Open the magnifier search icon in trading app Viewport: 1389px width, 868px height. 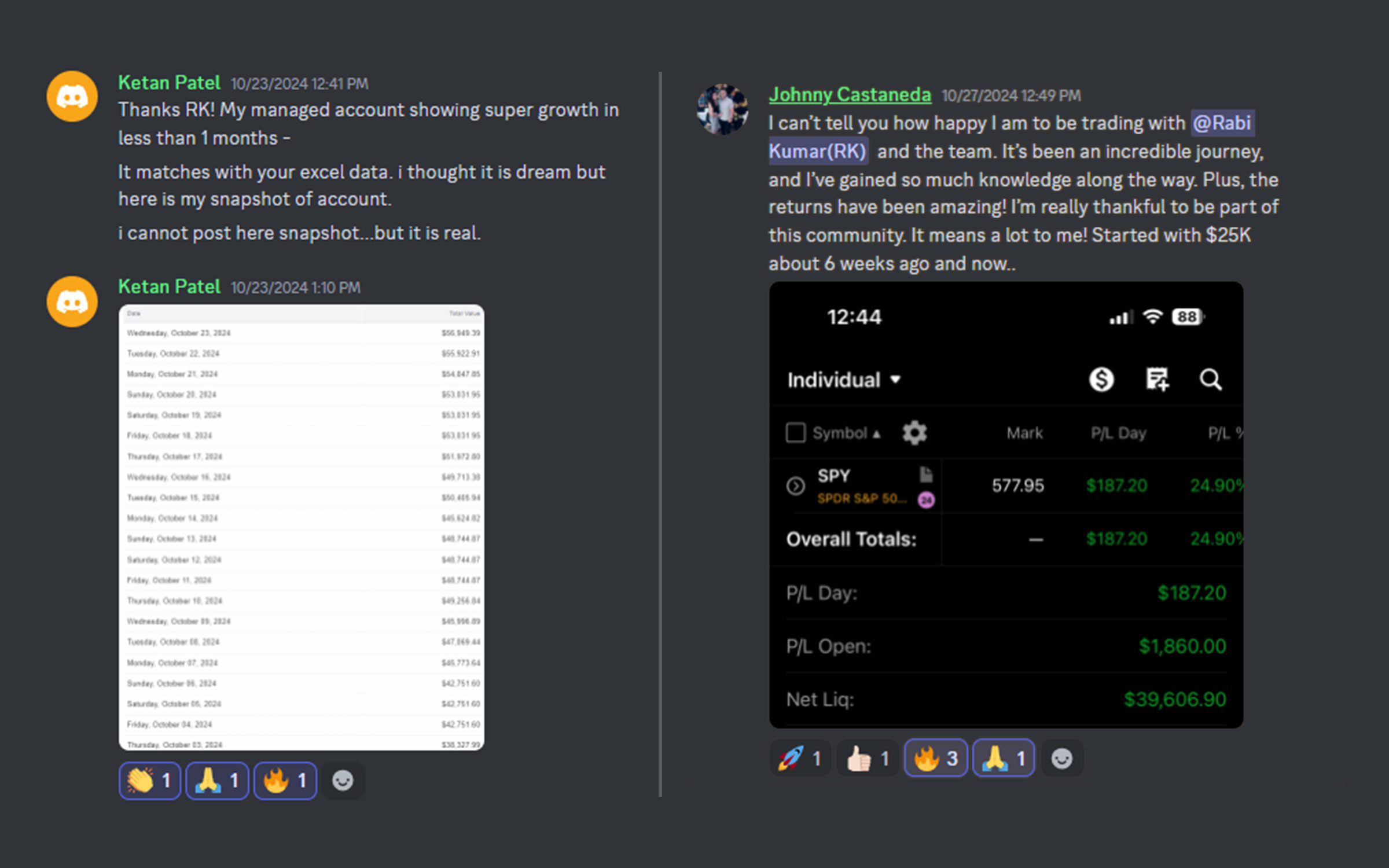click(x=1210, y=380)
